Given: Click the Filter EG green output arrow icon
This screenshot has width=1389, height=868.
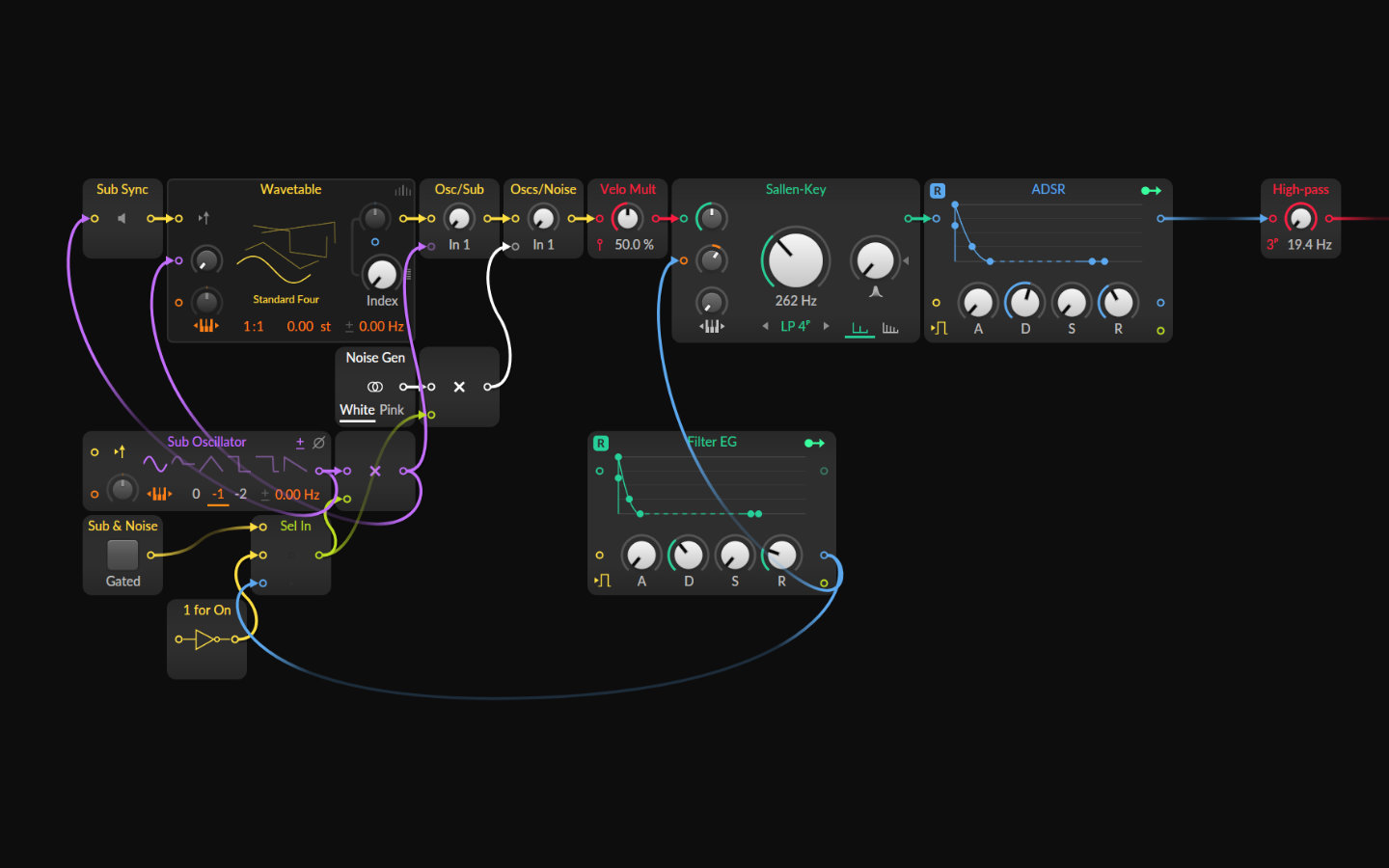Looking at the screenshot, I should point(814,443).
